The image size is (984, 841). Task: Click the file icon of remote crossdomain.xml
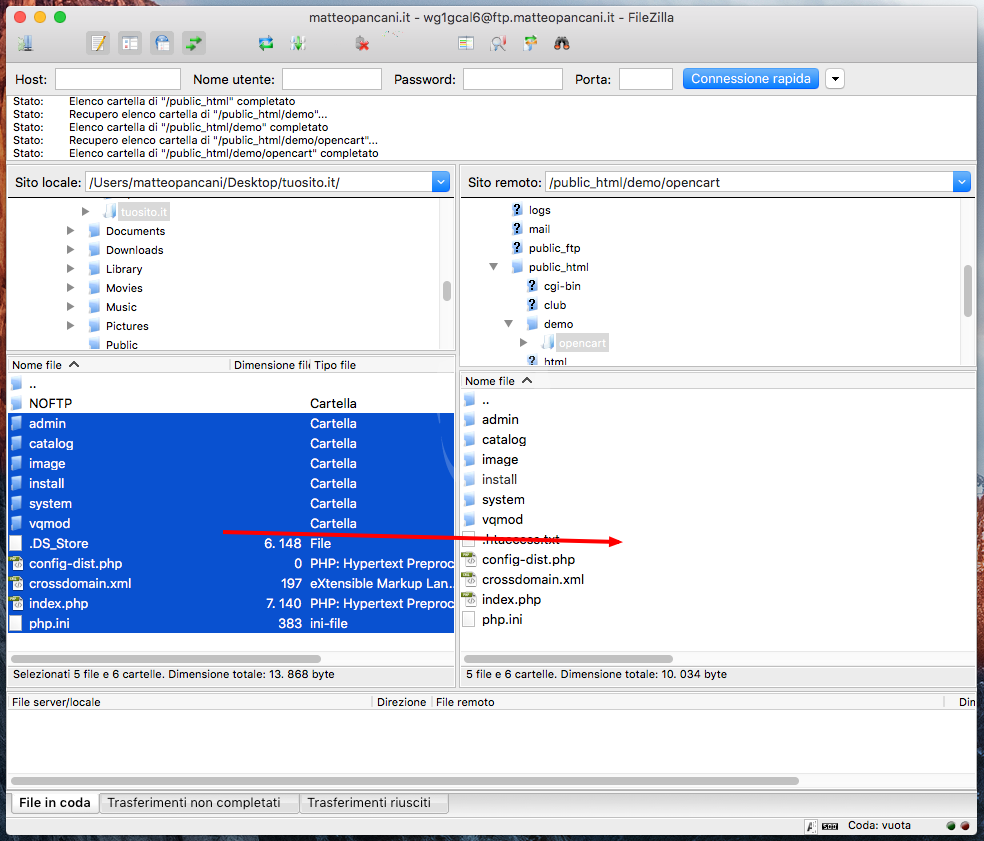pyautogui.click(x=469, y=579)
